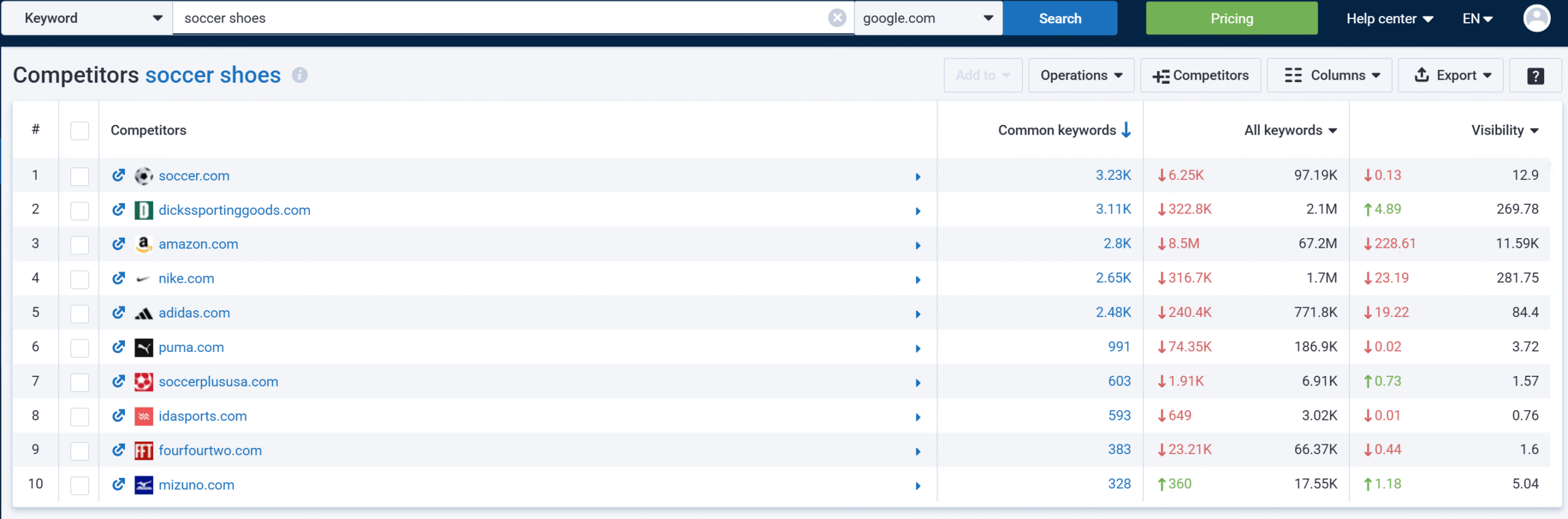
Task: Click the mizuno.com favicon
Action: point(143,485)
